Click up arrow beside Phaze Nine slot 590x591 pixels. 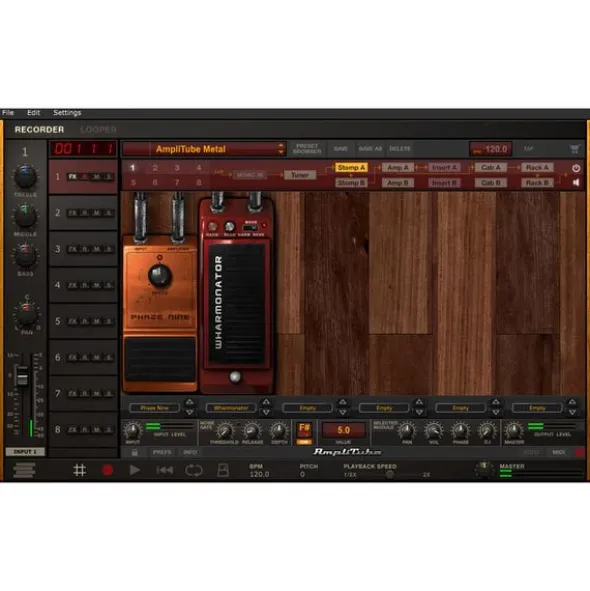pos(189,403)
